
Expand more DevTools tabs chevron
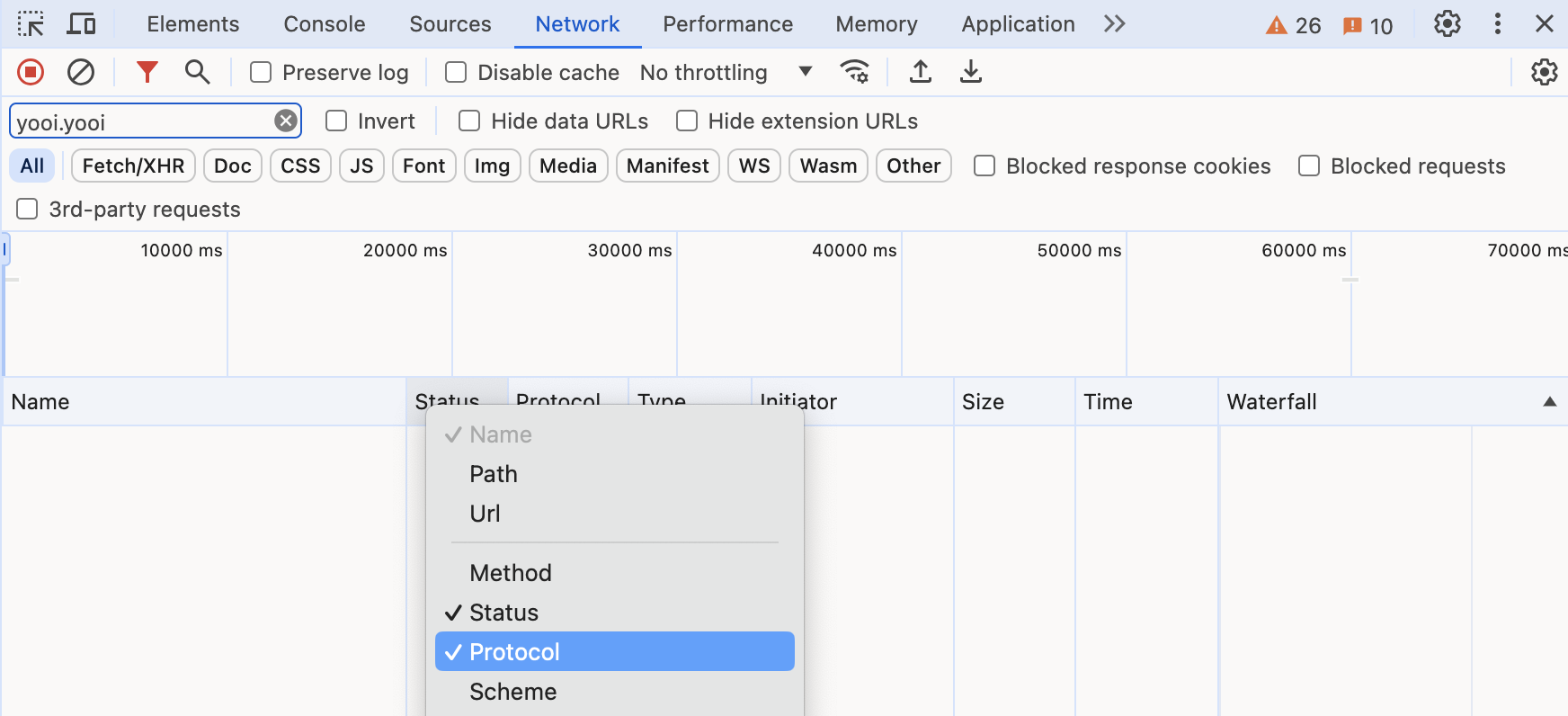[x=1114, y=24]
